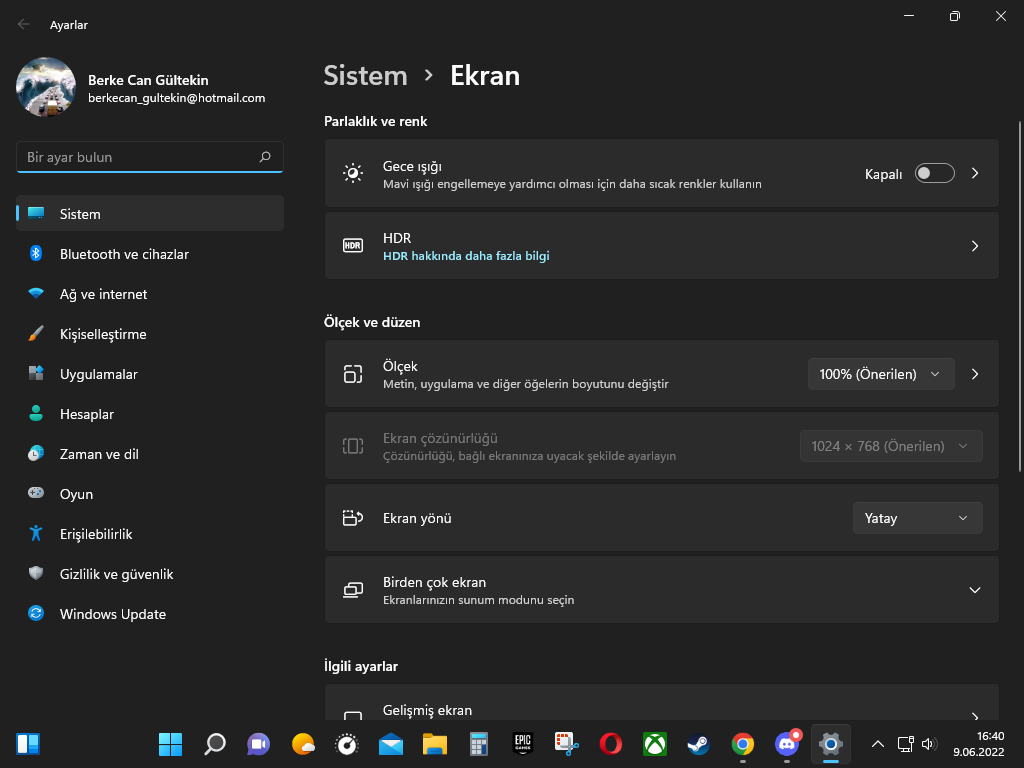Click Sistem in the breadcrumb header
This screenshot has width=1024, height=768.
point(365,76)
